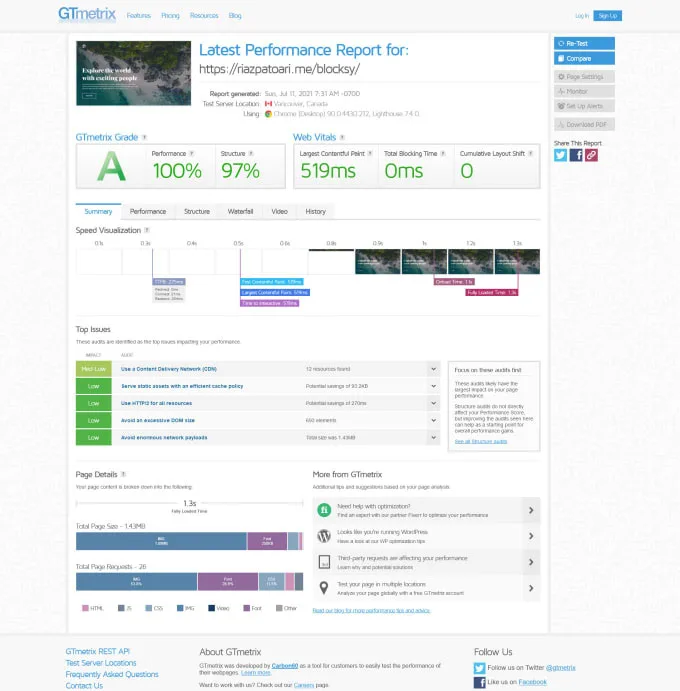
Task: Click the Chrome browser icon
Action: 268,114
